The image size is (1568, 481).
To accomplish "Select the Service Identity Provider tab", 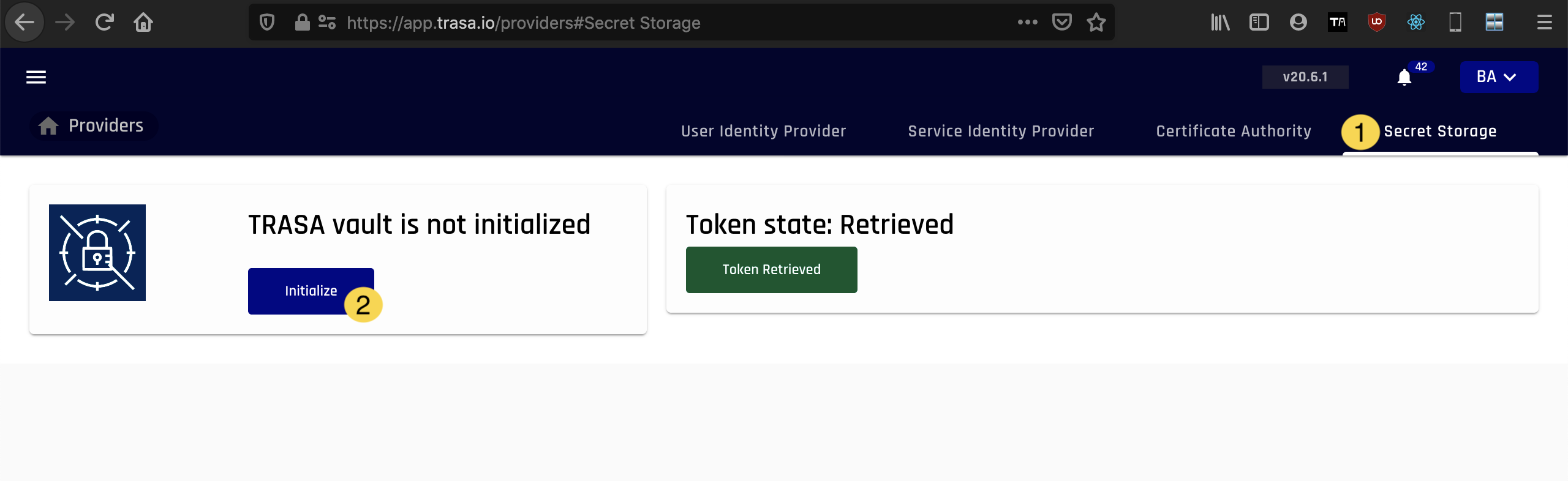I will [1001, 131].
